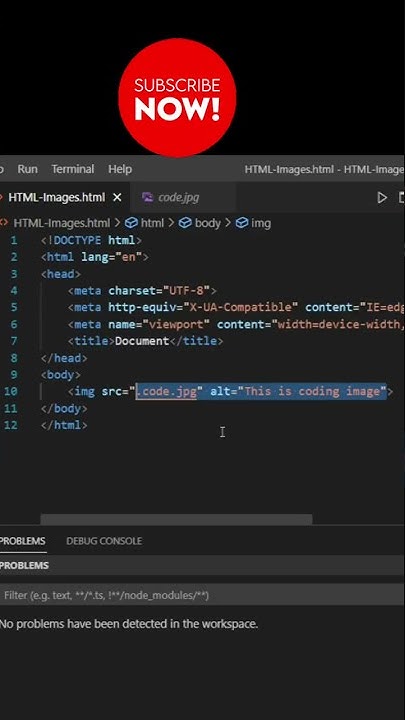Close the HTML-Images.html tab
This screenshot has height=720, width=405.
(x=117, y=197)
